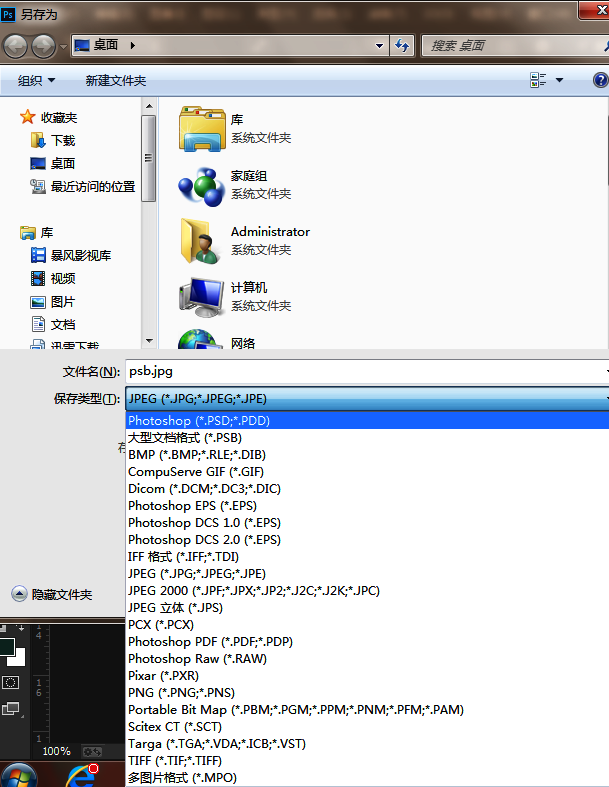Change Photoshop screen mode icon
Viewport: 609px width, 787px height.
(11, 708)
